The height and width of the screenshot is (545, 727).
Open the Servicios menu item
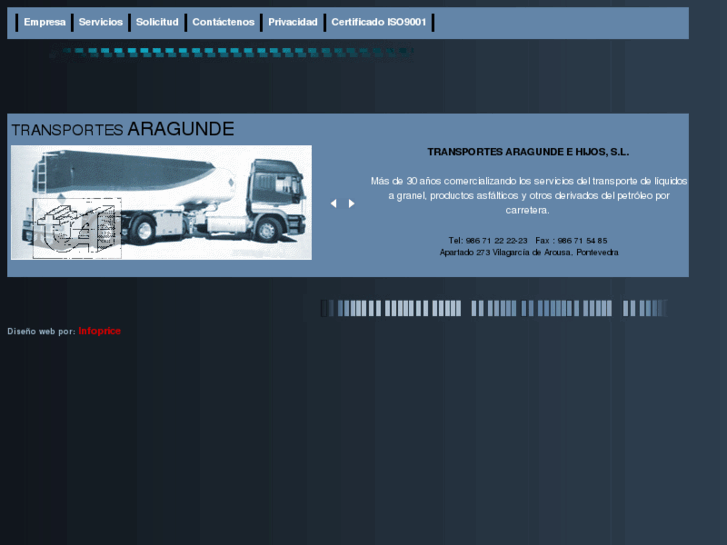click(101, 22)
